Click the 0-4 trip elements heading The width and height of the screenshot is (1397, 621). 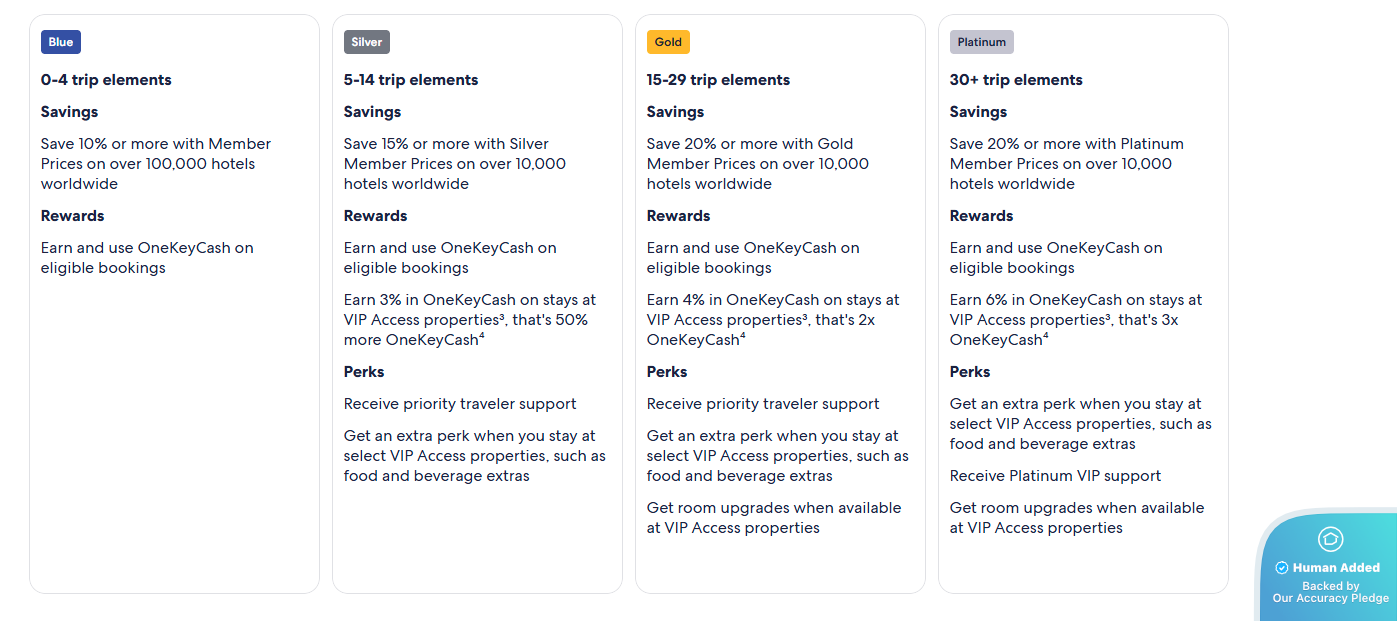click(x=106, y=80)
